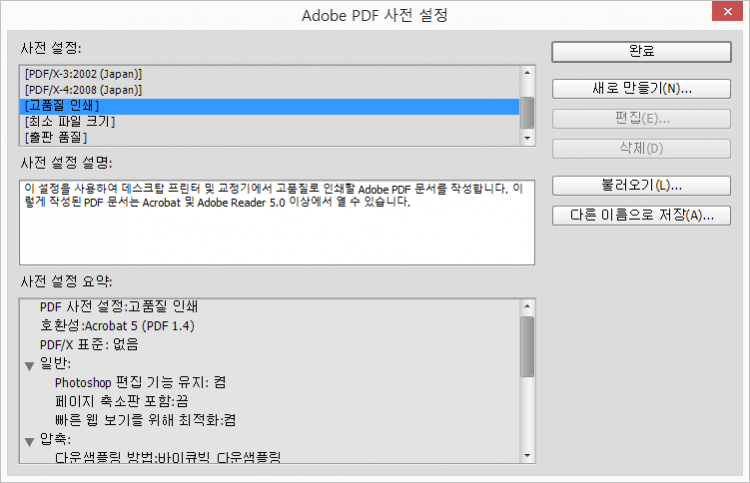
Task: Select the [PDF/X-4:2008 (Japan)] preset
Action: 84,90
